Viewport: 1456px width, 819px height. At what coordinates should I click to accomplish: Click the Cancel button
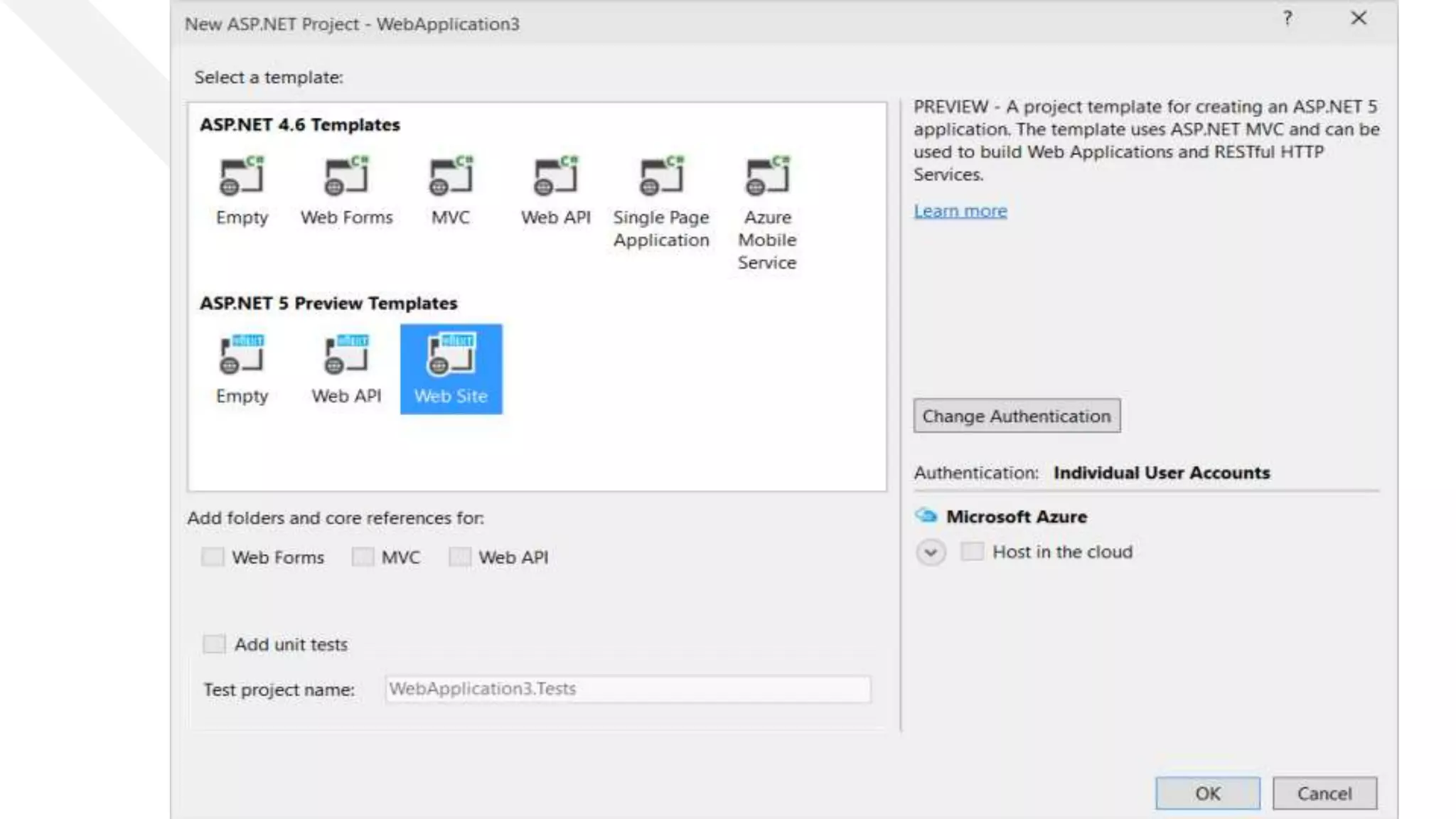pyautogui.click(x=1324, y=793)
